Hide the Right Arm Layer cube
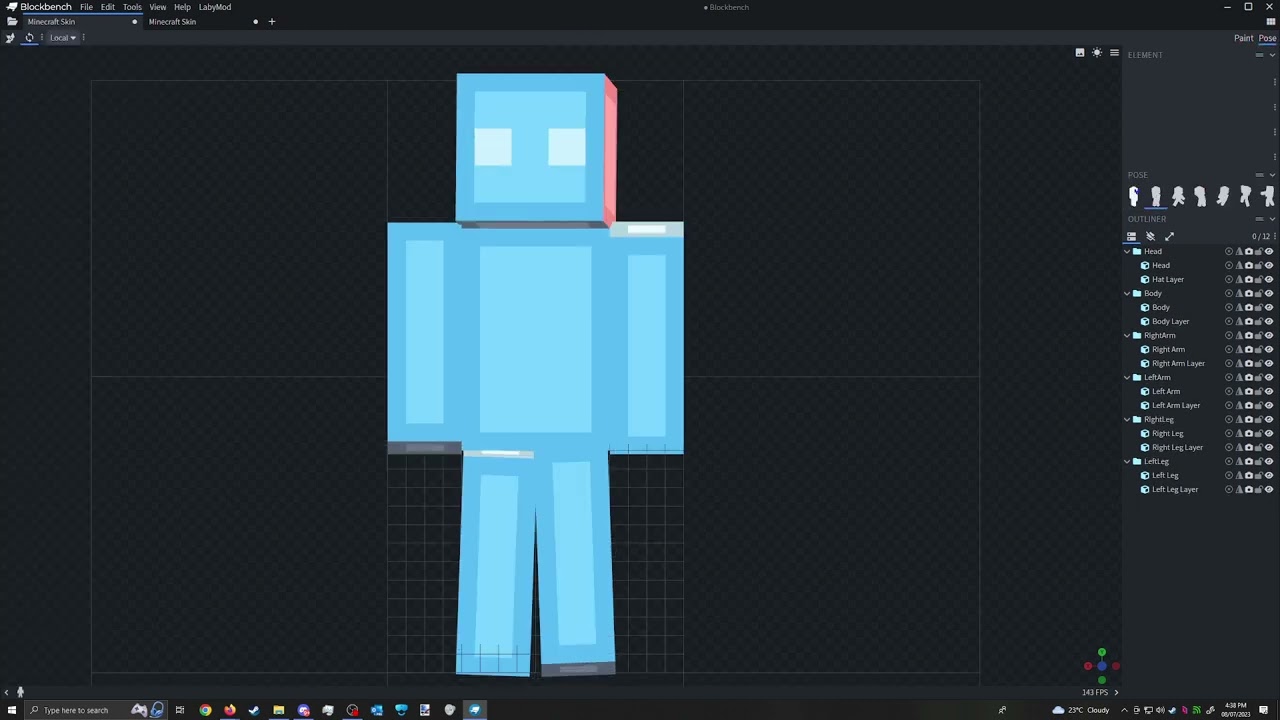 (1269, 364)
